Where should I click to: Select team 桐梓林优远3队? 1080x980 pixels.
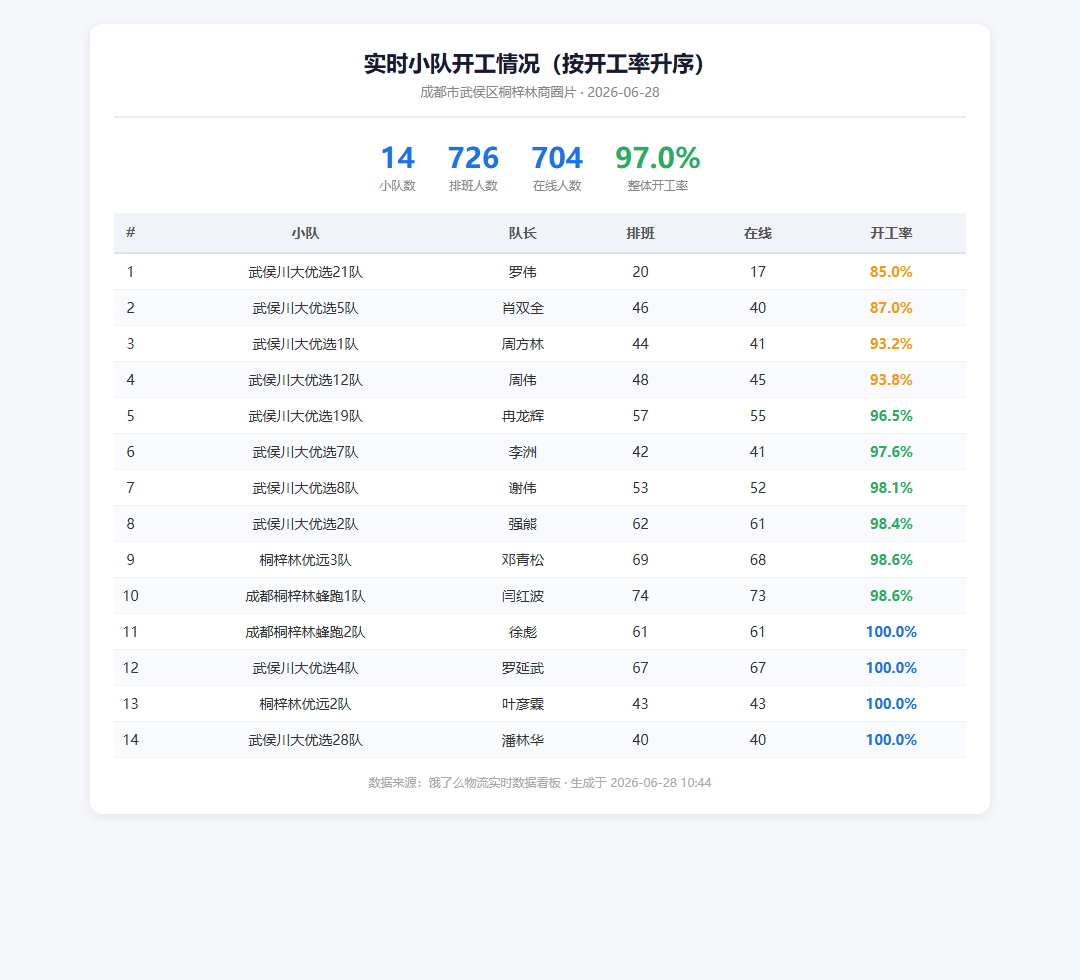(x=305, y=560)
